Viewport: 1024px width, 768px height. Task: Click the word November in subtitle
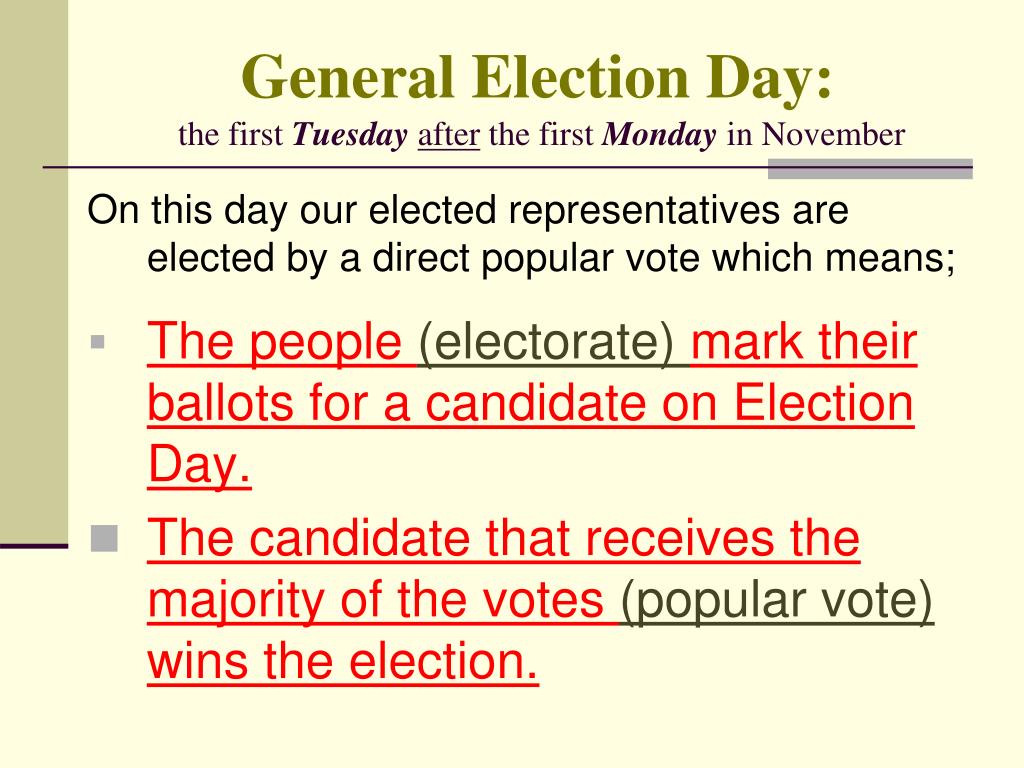(x=833, y=135)
